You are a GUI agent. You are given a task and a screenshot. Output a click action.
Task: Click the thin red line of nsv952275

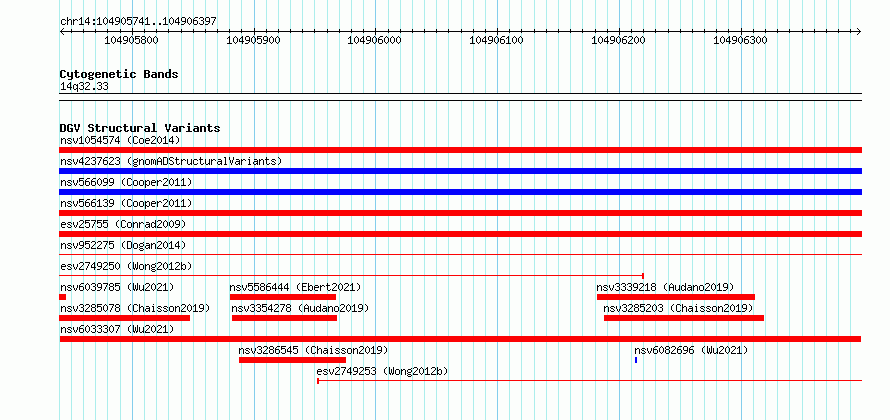(x=461, y=255)
